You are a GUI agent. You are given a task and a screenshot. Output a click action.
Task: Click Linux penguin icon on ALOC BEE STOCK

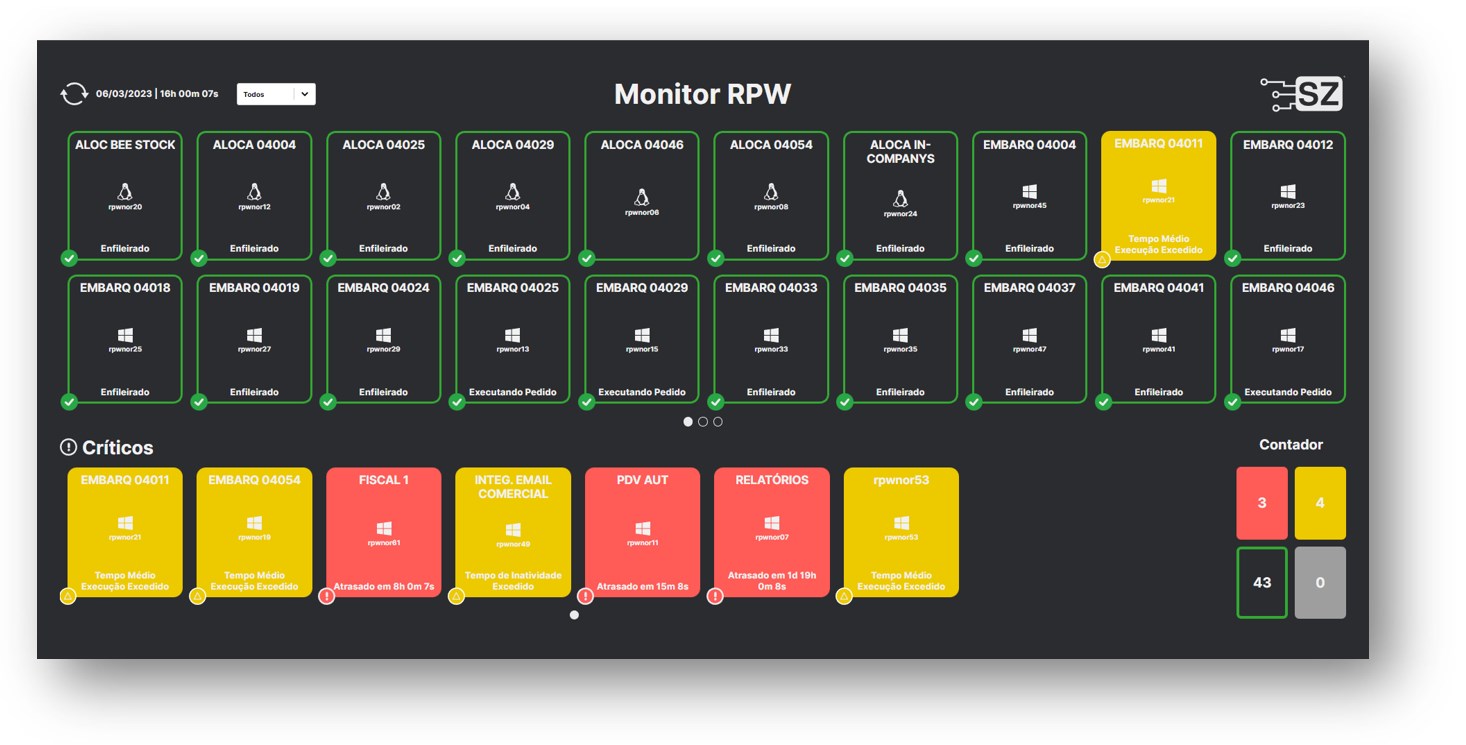pos(125,192)
